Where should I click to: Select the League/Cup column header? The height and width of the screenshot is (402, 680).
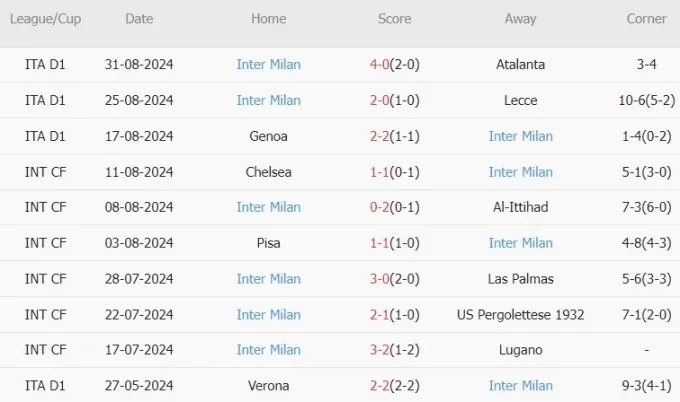[x=46, y=19]
